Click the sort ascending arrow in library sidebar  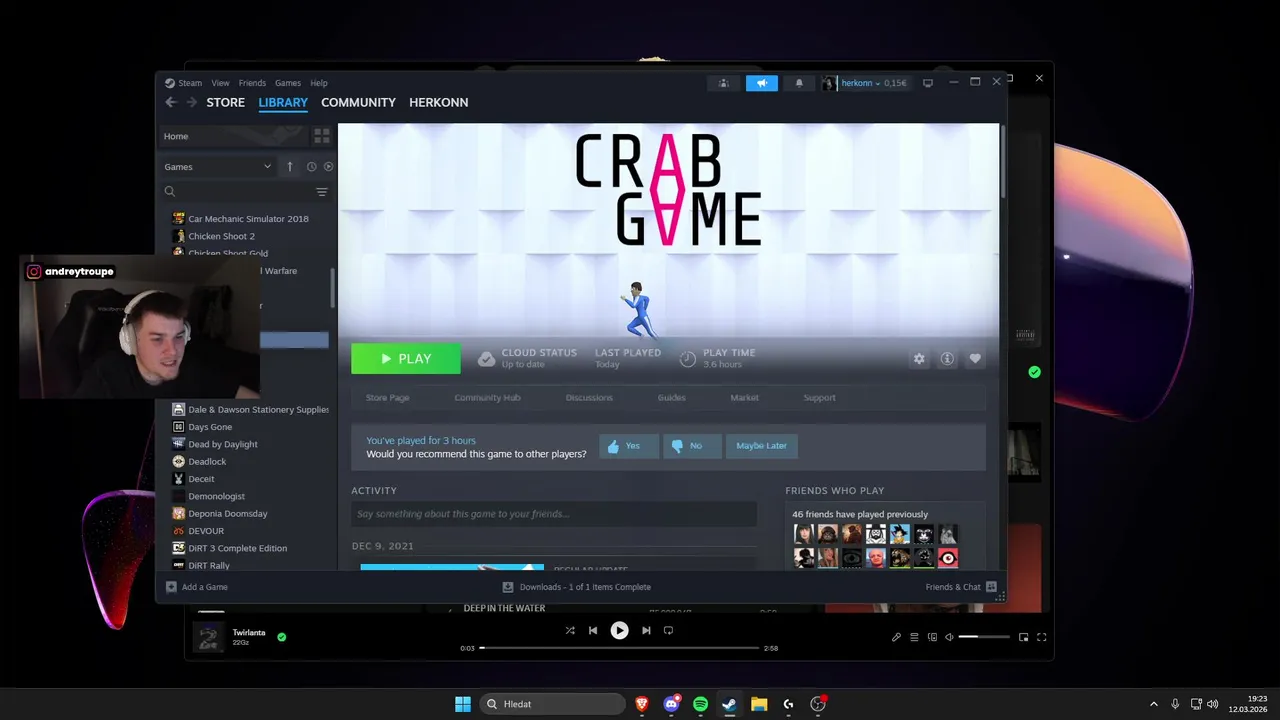(290, 167)
